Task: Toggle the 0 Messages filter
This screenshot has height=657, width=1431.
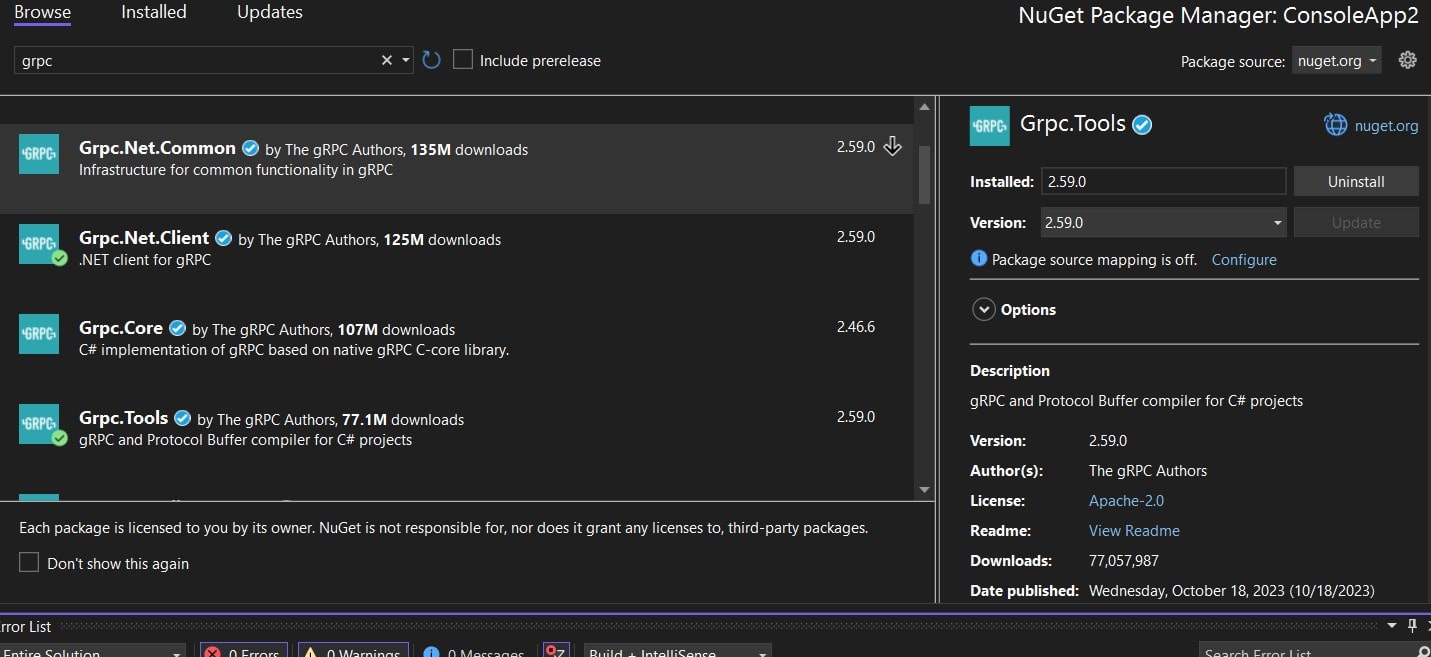Action: pos(475,652)
